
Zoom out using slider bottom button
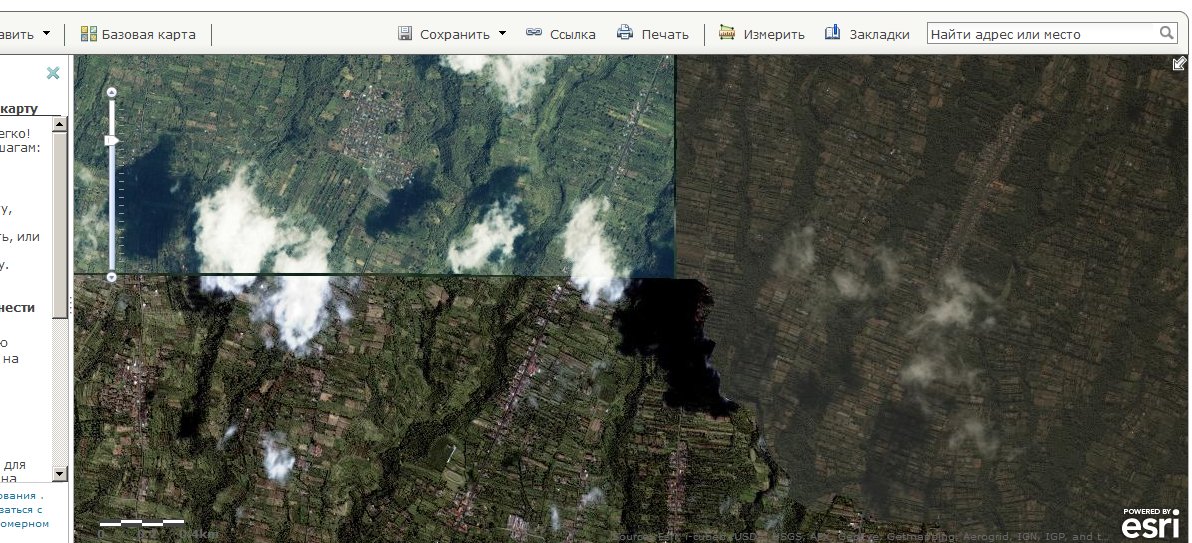(112, 276)
